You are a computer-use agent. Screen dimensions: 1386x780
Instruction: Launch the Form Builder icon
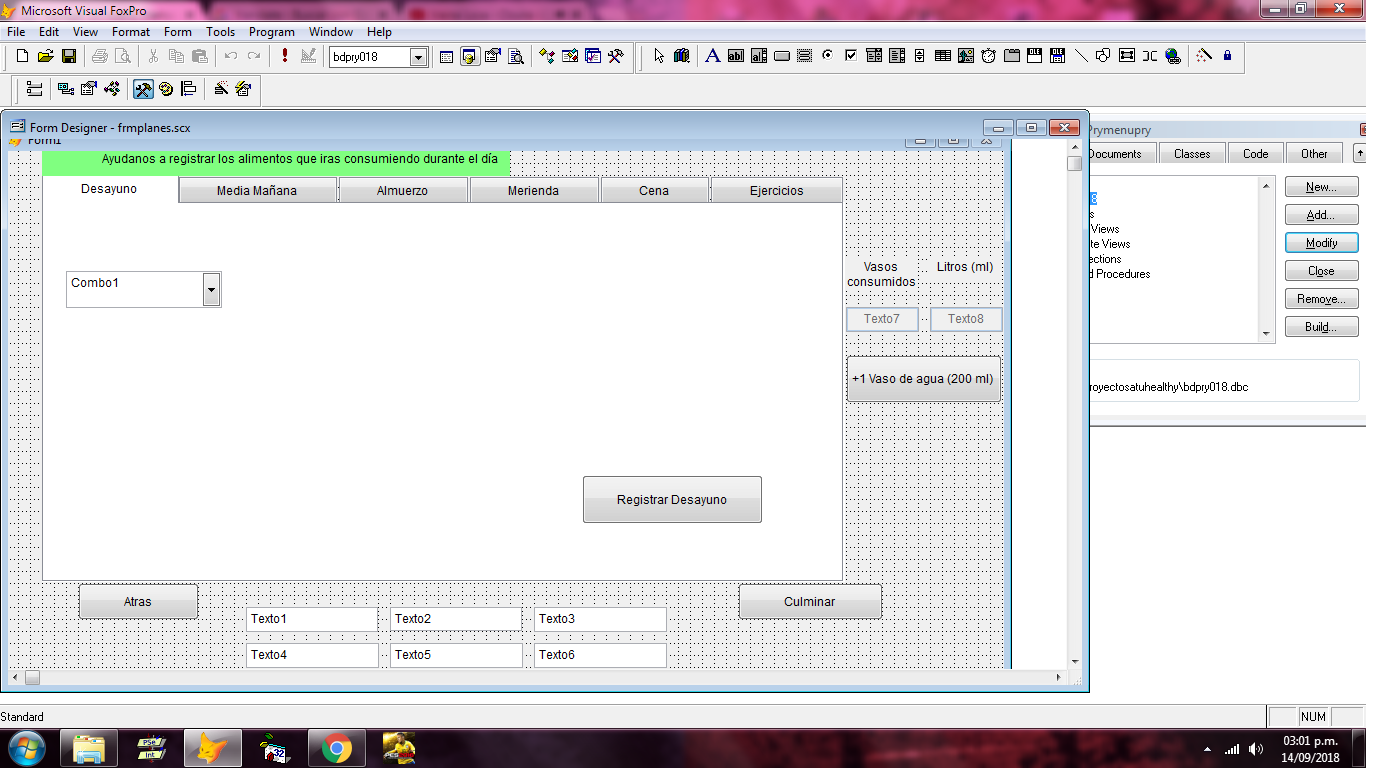[x=220, y=89]
